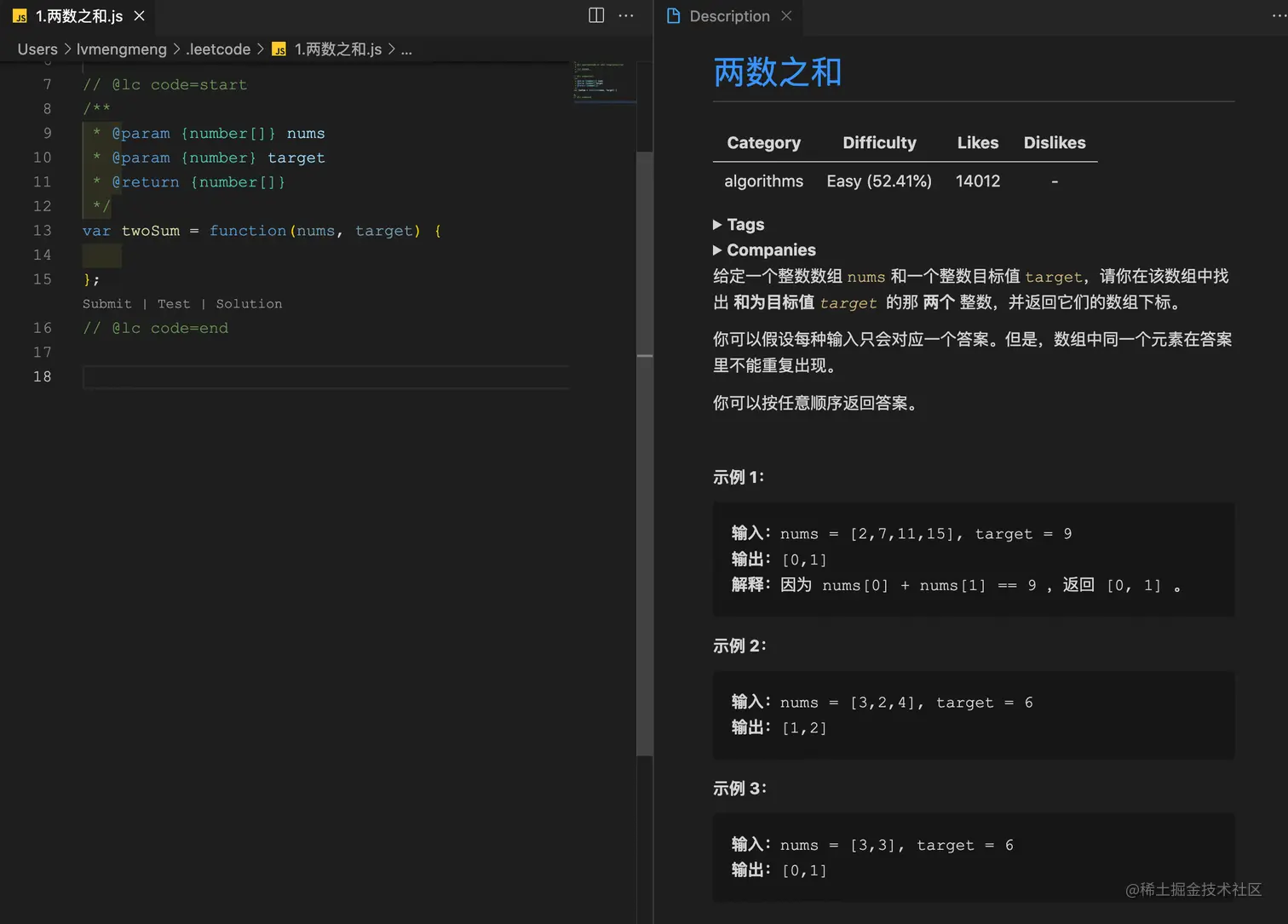Viewport: 1288px width, 924px height.
Task: Click the twoSum variable name
Action: tap(151, 231)
